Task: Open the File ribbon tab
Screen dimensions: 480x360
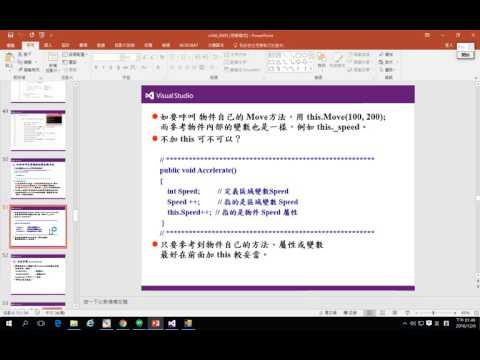Action: coord(11,45)
